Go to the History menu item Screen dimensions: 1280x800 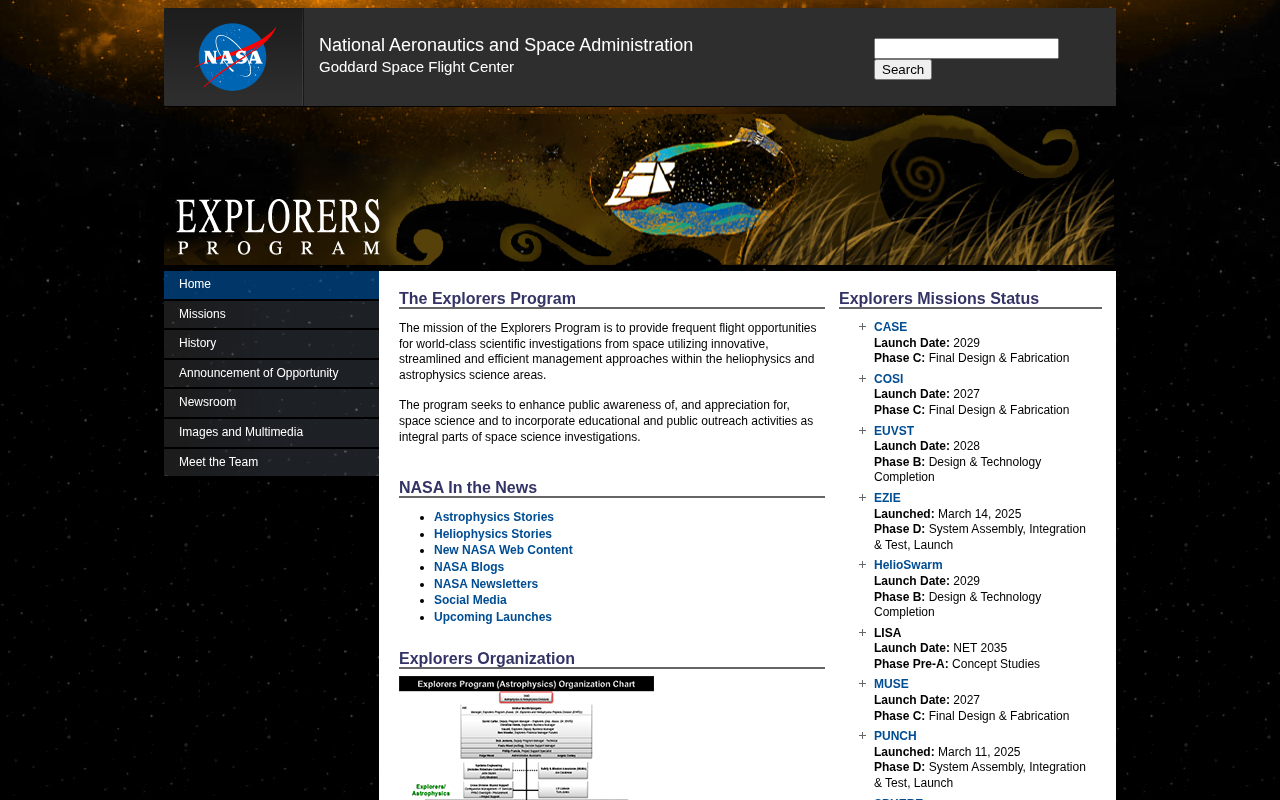pyautogui.click(x=271, y=344)
